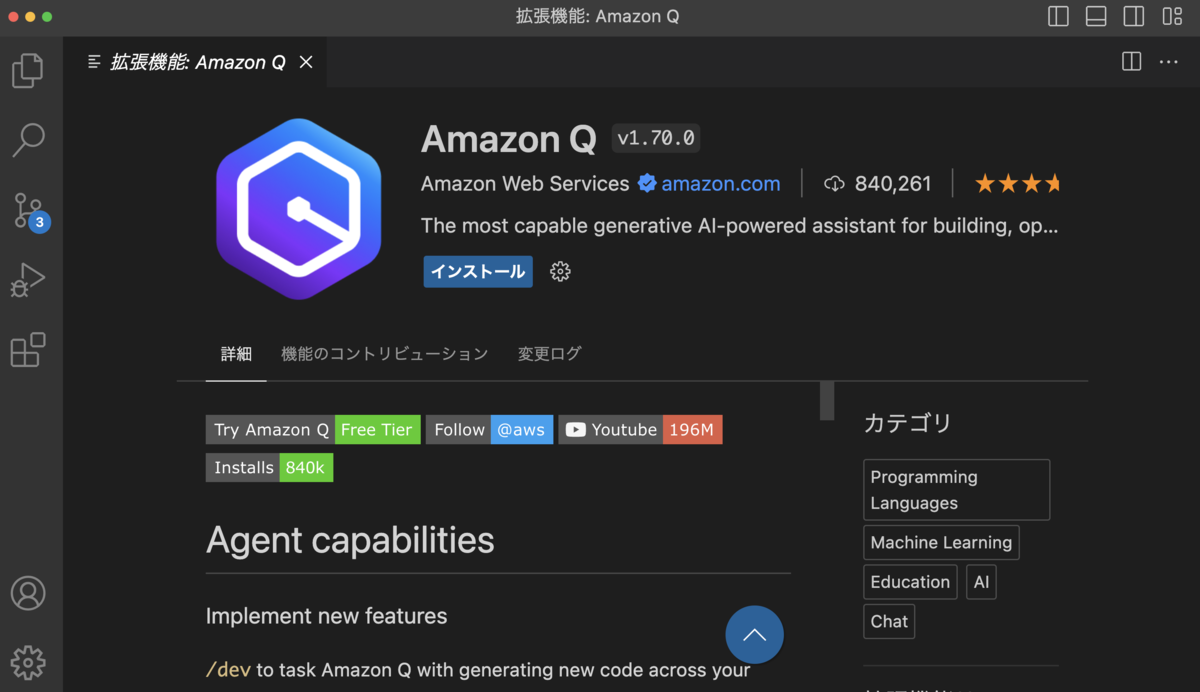The width and height of the screenshot is (1200, 692).
Task: Toggle the primary sidebar visibility control
Action: 1057,16
